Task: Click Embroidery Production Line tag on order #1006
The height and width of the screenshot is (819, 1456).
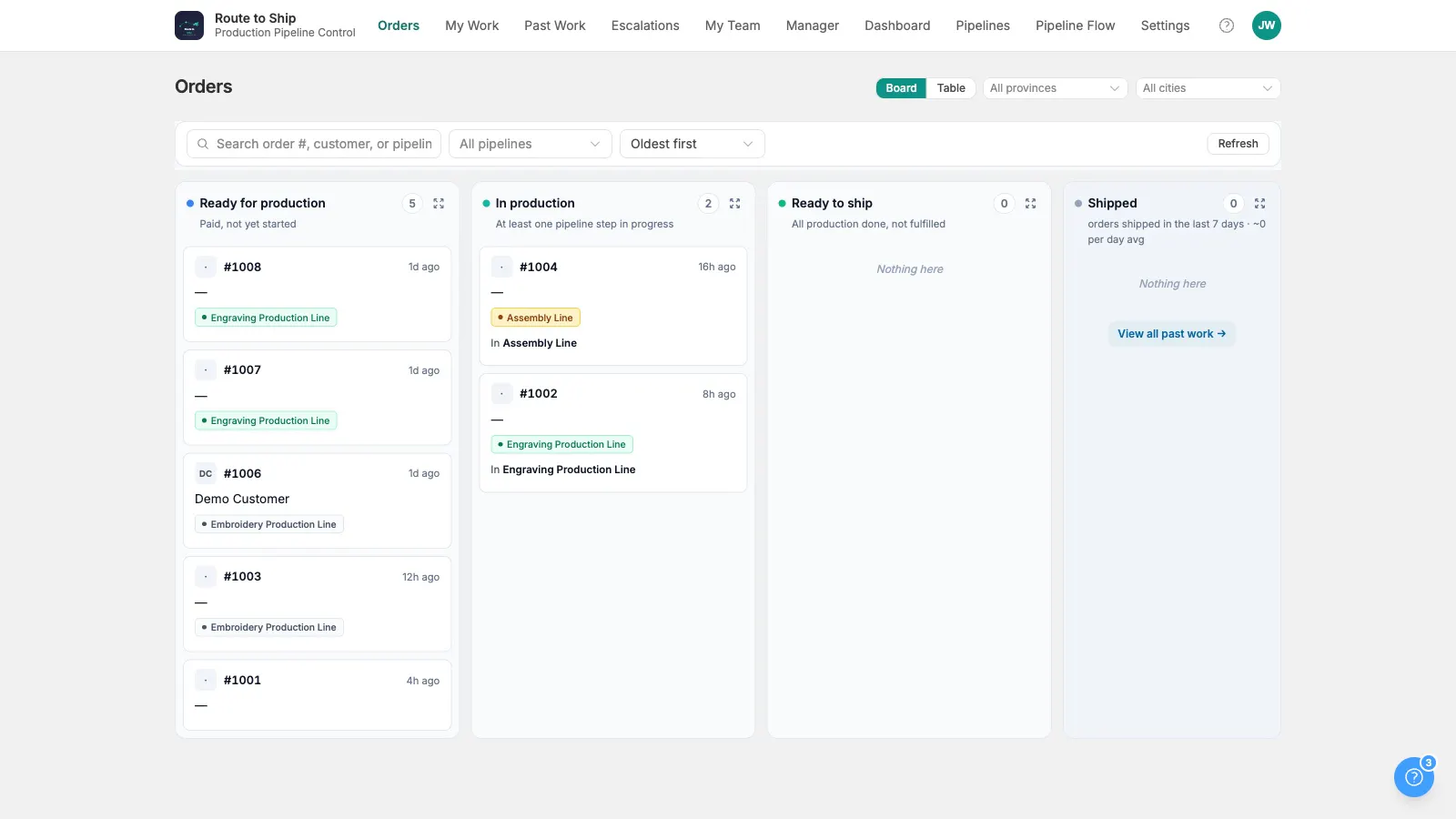Action: pyautogui.click(x=269, y=524)
